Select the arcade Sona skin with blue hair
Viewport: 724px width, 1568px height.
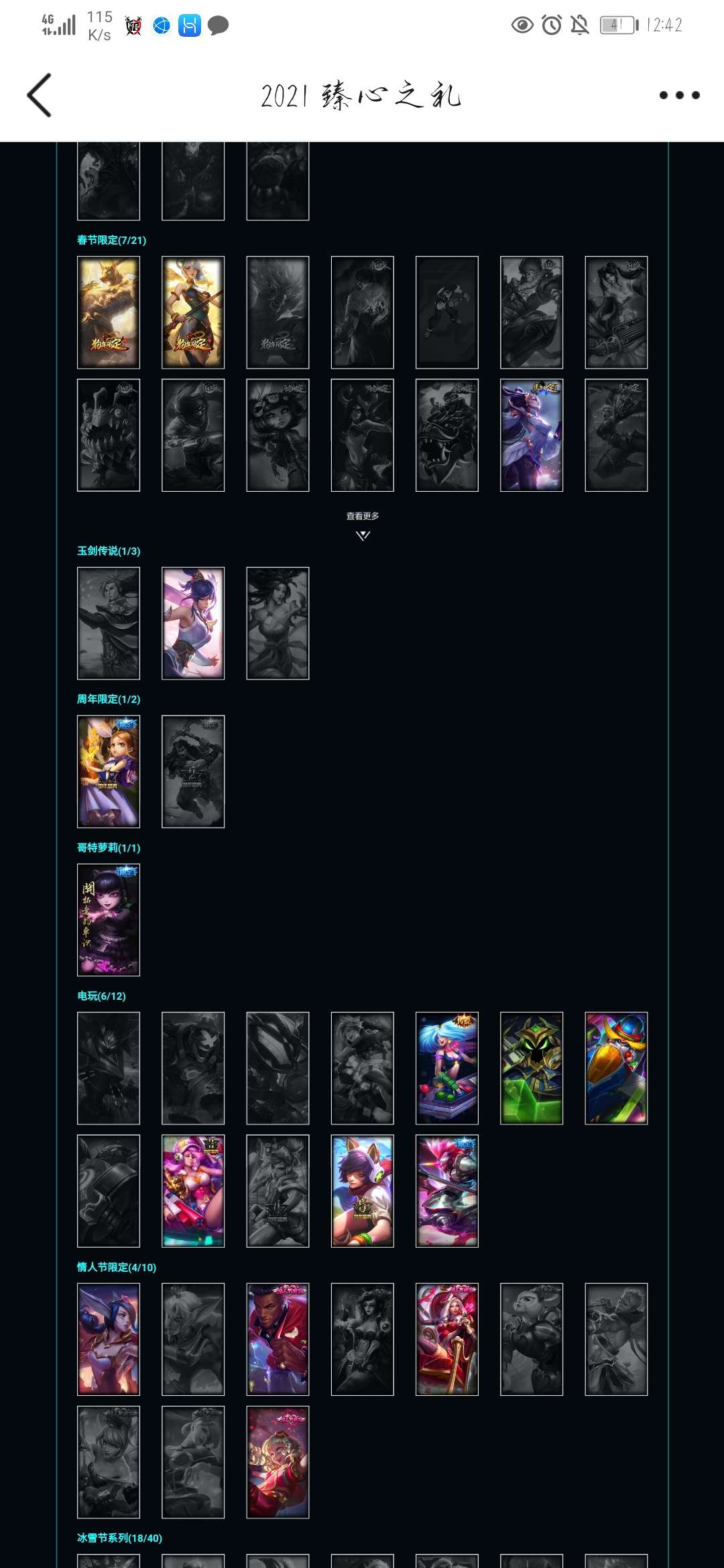pyautogui.click(x=447, y=1068)
